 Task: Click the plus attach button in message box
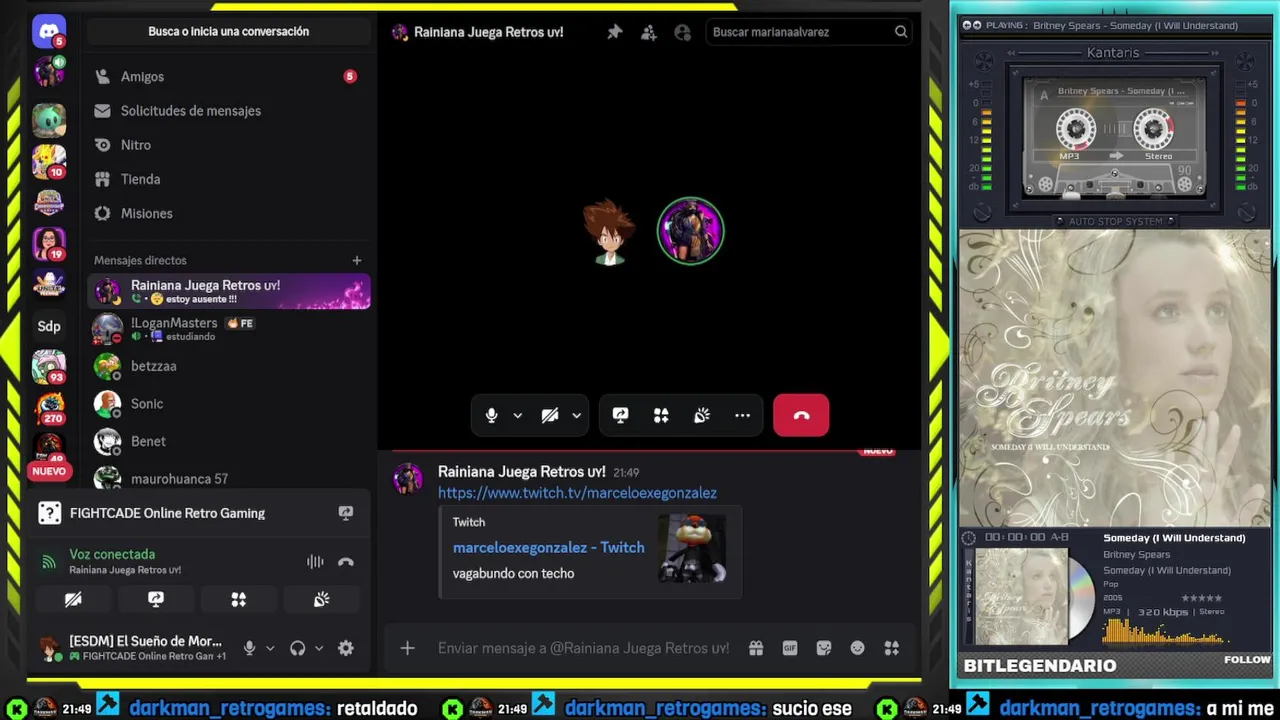tap(407, 648)
